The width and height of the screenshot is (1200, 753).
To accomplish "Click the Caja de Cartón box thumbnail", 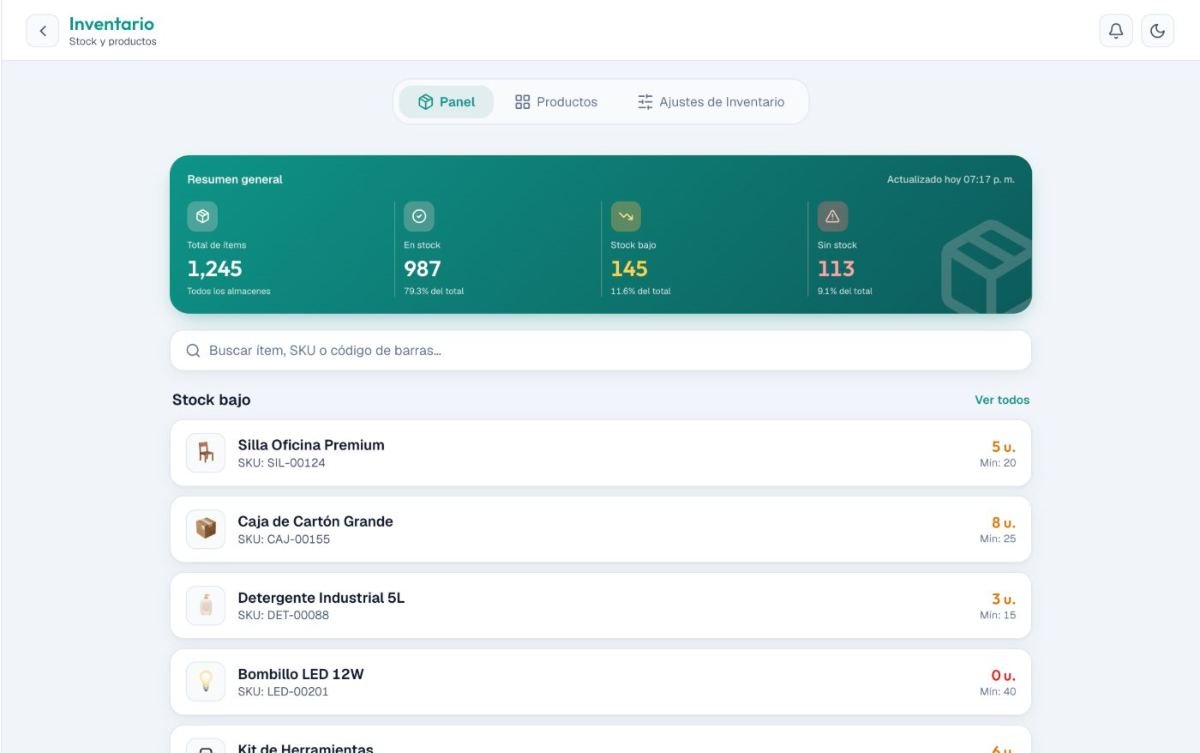I will [206, 529].
